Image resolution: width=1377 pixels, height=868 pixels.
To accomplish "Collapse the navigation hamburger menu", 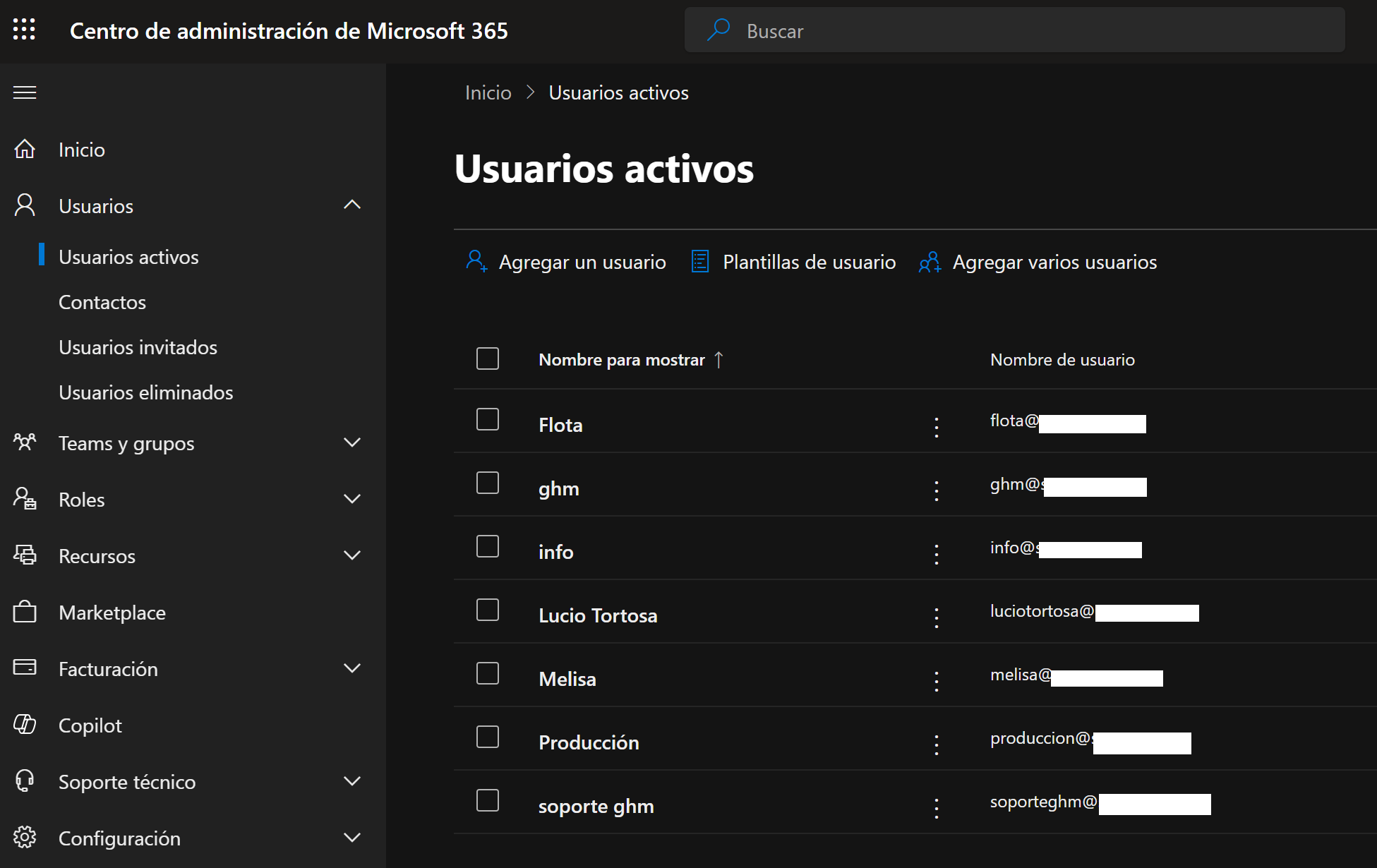I will tap(25, 92).
